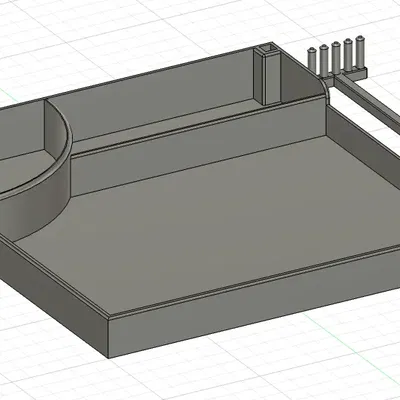Select the rounded fillet corner beside the pins
The width and height of the screenshot is (400, 400).
click(x=327, y=90)
